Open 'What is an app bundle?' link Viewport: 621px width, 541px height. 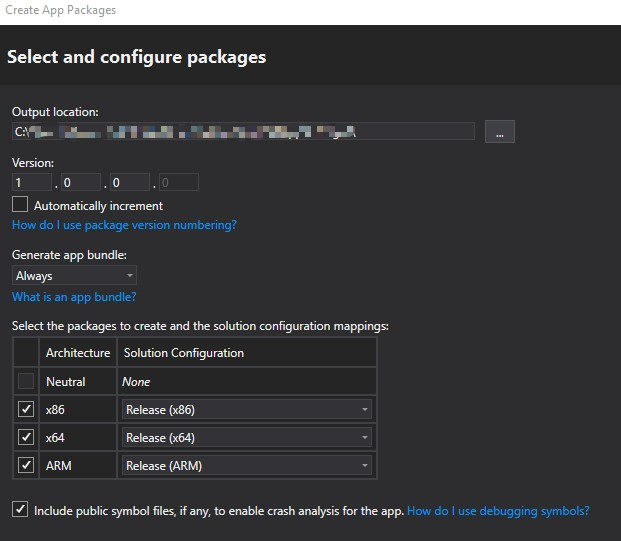[74, 297]
